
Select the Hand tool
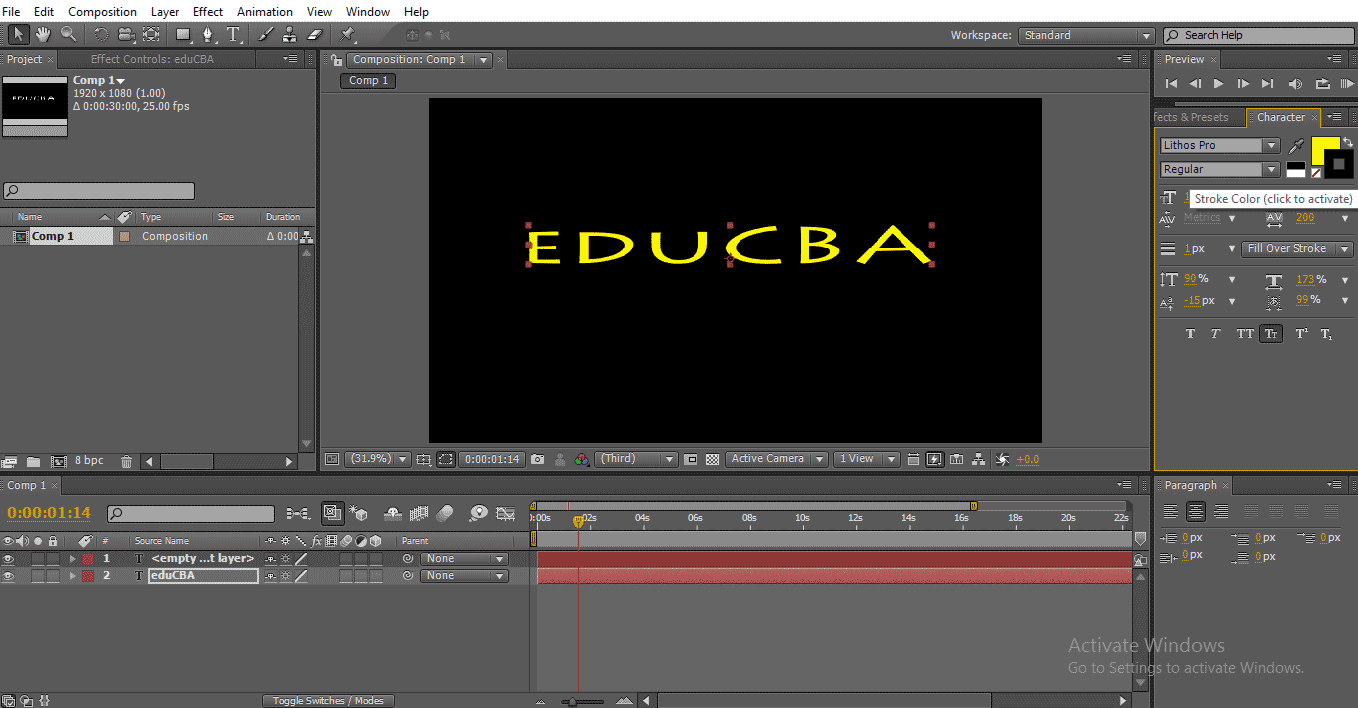(x=43, y=35)
